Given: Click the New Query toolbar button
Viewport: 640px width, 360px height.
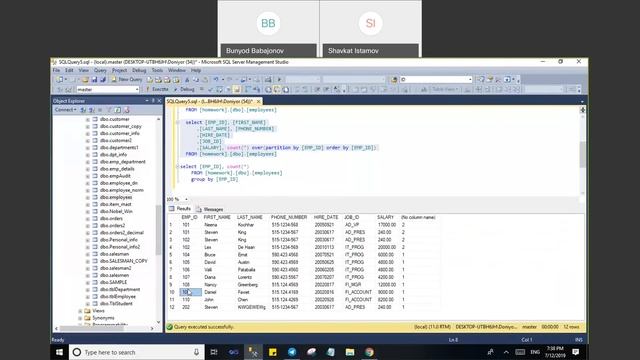Looking at the screenshot, I should tap(127, 80).
